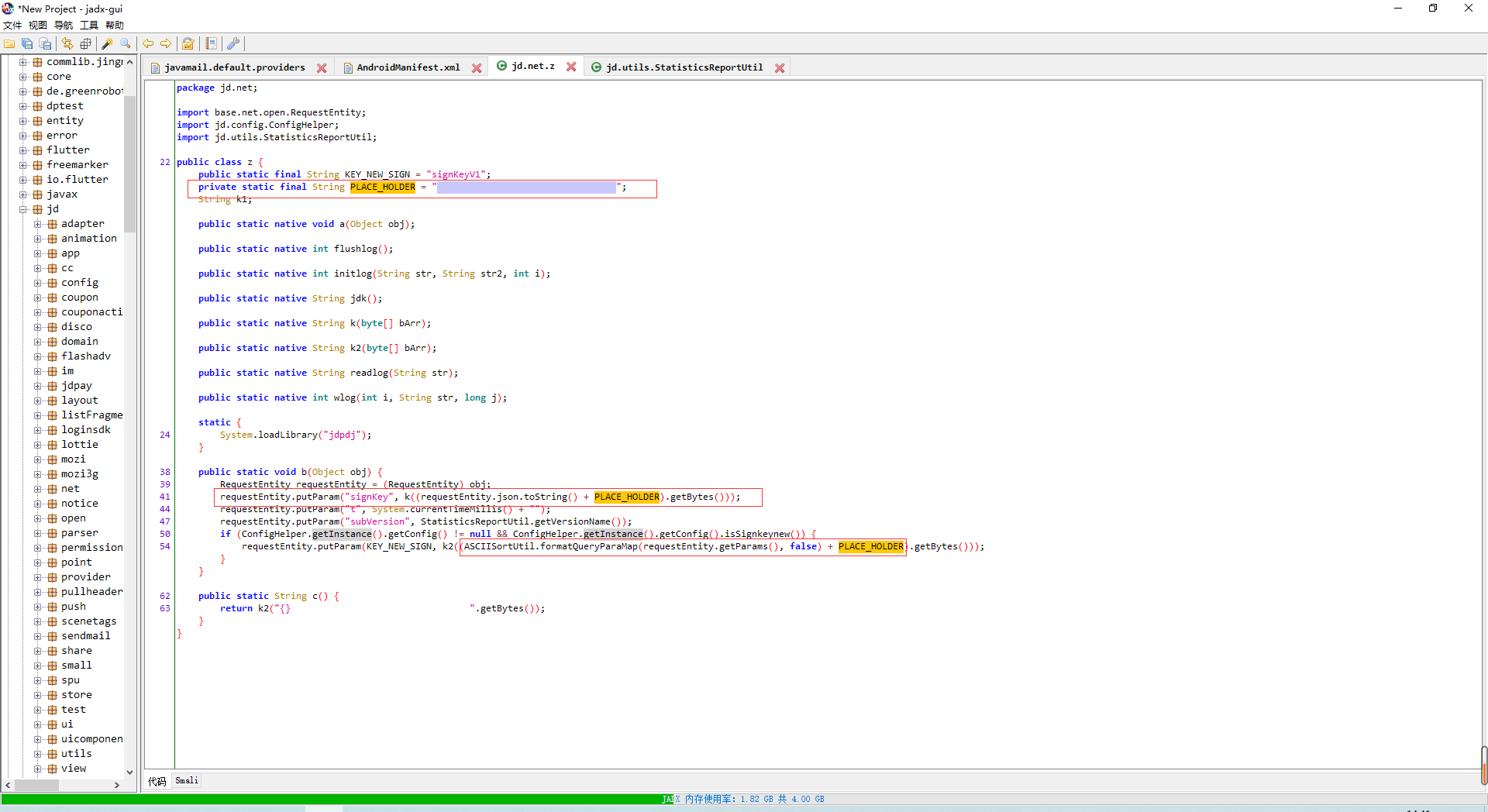Expand the adapter package under jd
Viewport: 1488px width, 812px height.
point(38,224)
